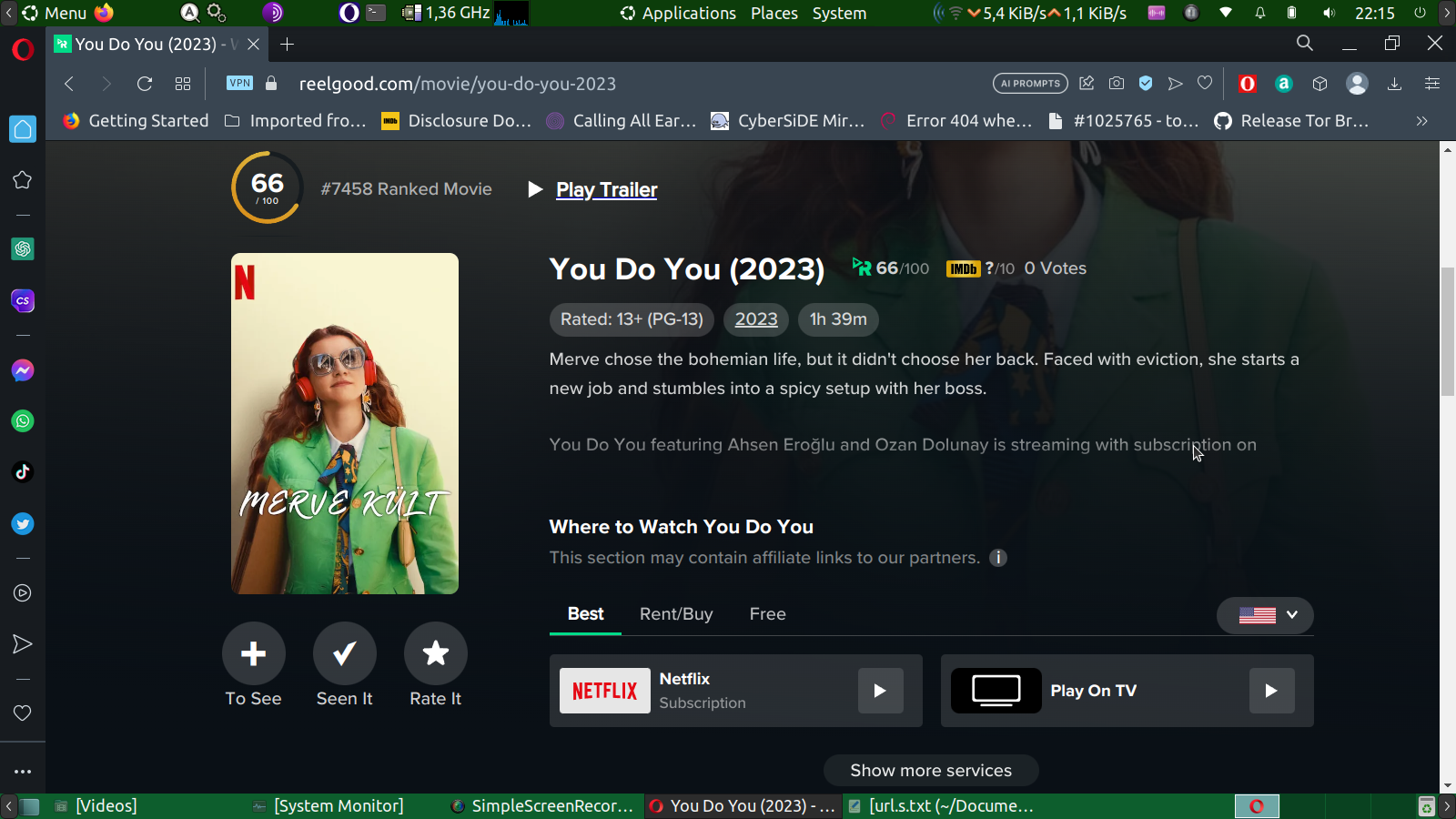Search open tabs with magnifier icon
The width and height of the screenshot is (1456, 819).
click(x=1305, y=44)
